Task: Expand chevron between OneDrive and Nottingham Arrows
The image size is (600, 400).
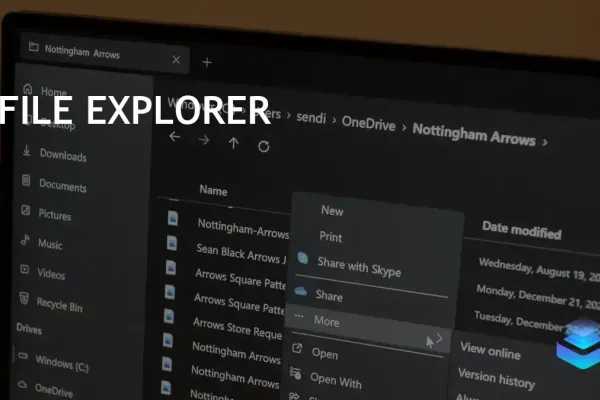Action: point(404,127)
